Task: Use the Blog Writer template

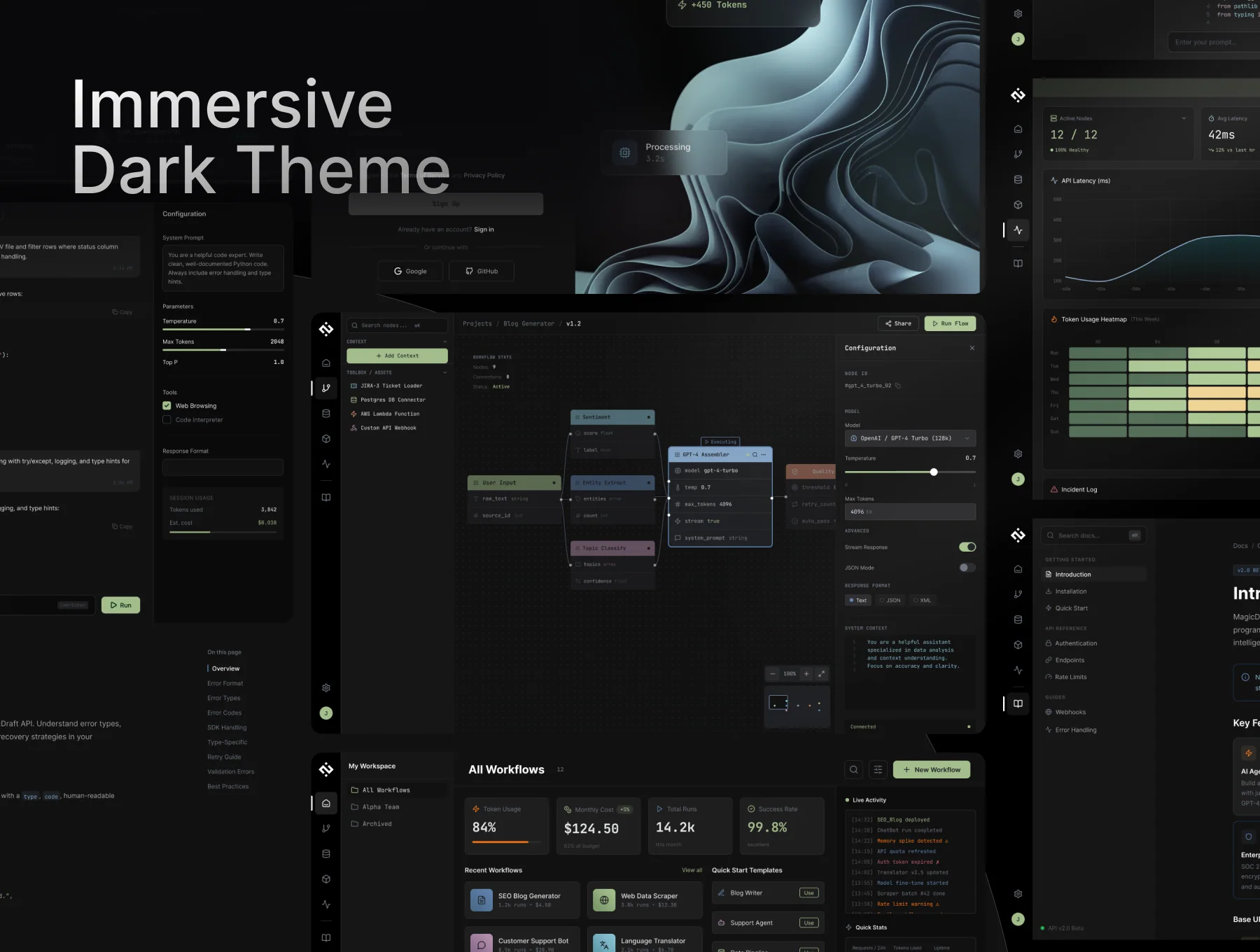Action: tap(808, 893)
